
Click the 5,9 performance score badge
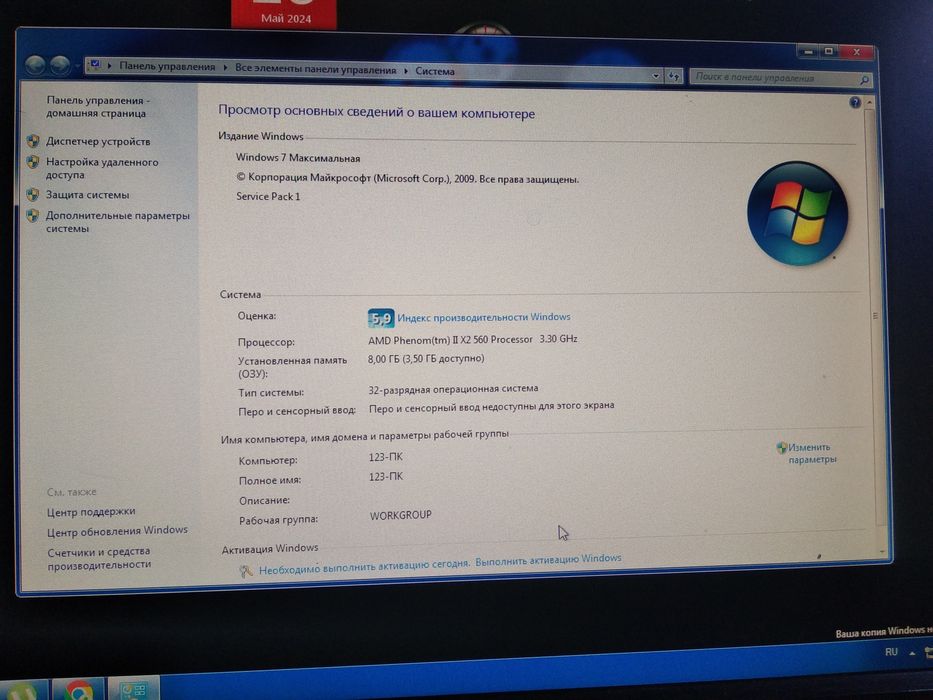point(381,318)
